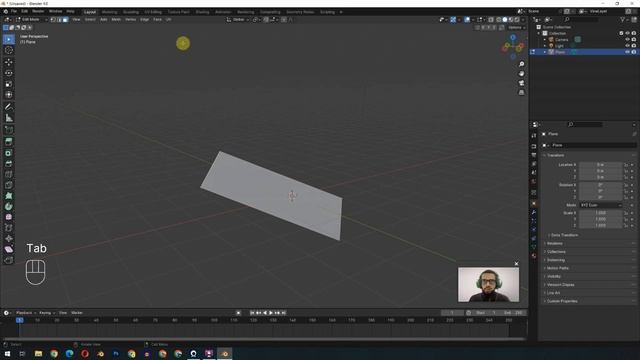Toggle Collection exclude checkbox in outliner
Viewport: 640px width, 360px height.
(622, 33)
